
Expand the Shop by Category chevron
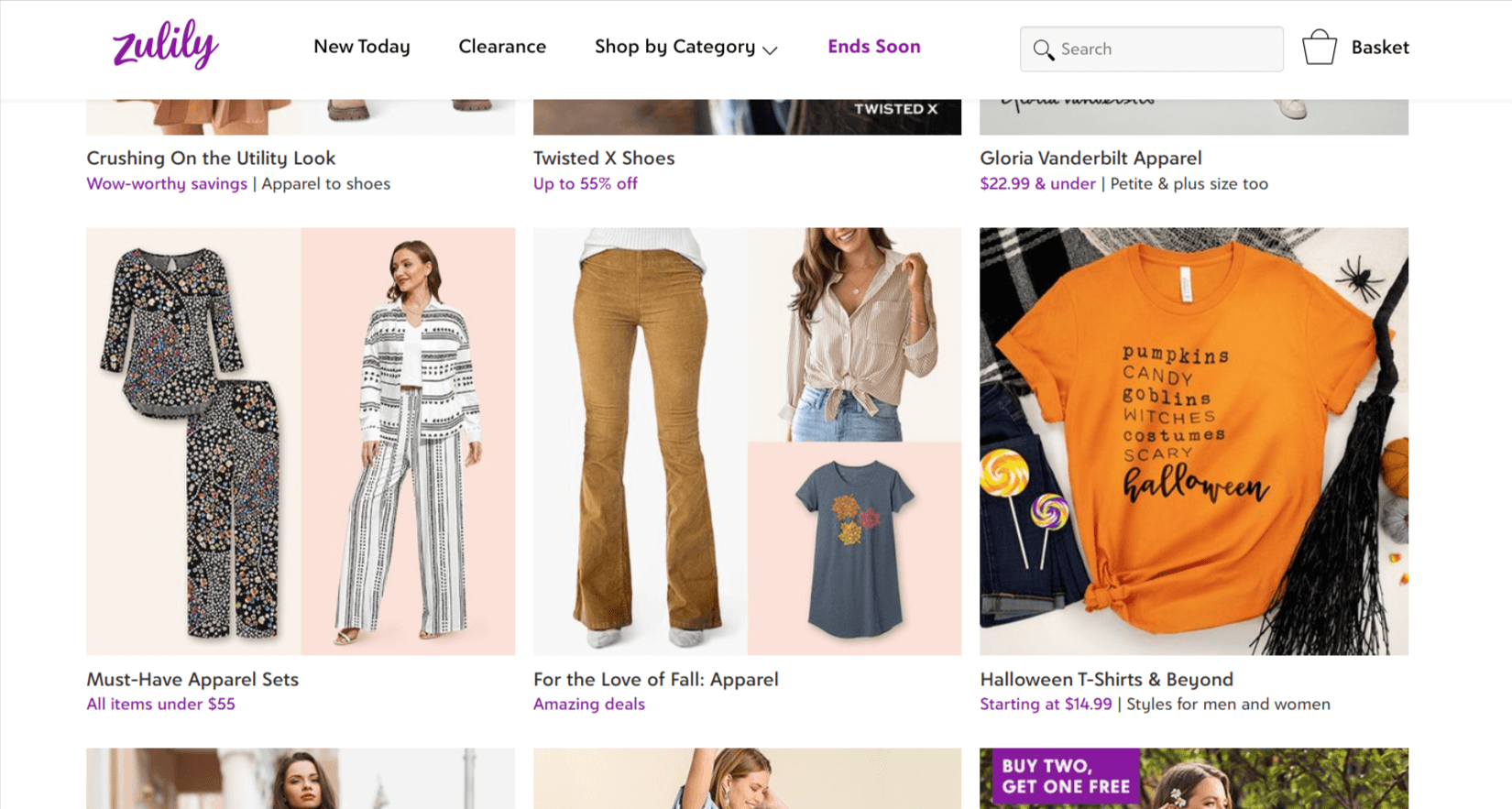pos(770,49)
